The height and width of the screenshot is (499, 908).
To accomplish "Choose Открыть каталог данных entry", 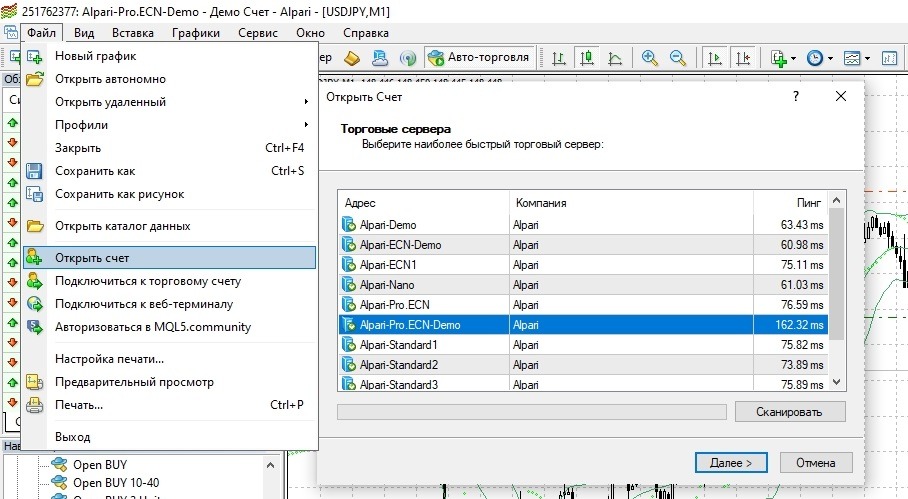I will point(170,226).
